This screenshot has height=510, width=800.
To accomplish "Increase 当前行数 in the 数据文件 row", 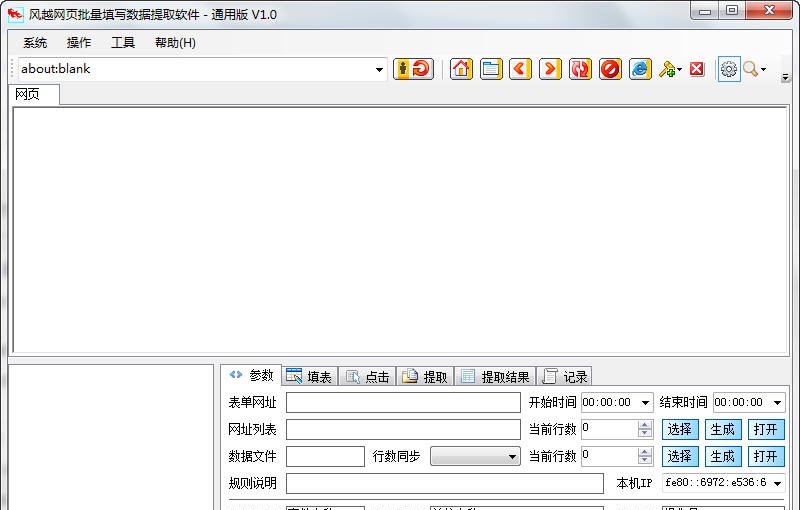I will 645,452.
